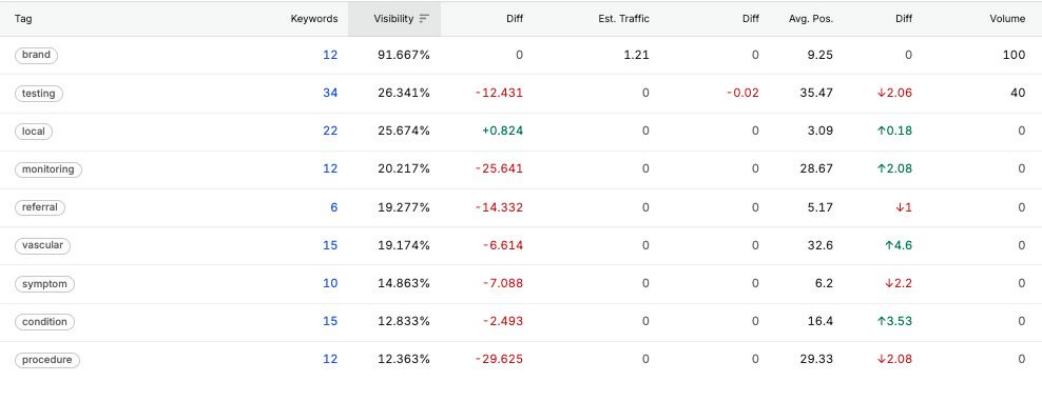Select average position 32.6
This screenshot has height=395, width=1042.
coord(821,245)
